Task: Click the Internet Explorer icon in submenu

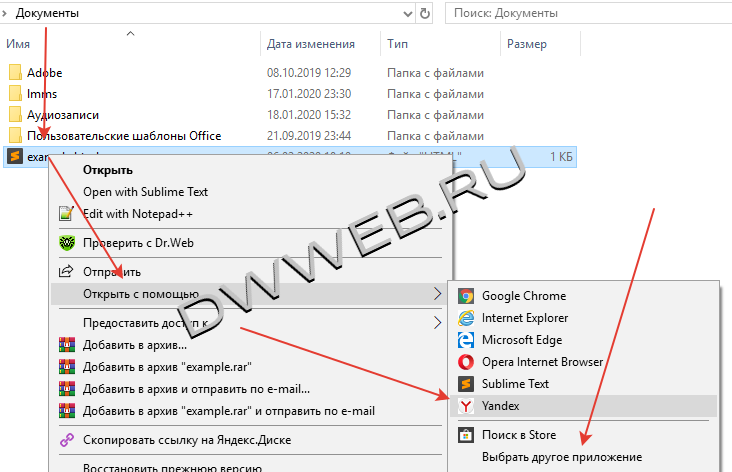Action: pyautogui.click(x=465, y=318)
